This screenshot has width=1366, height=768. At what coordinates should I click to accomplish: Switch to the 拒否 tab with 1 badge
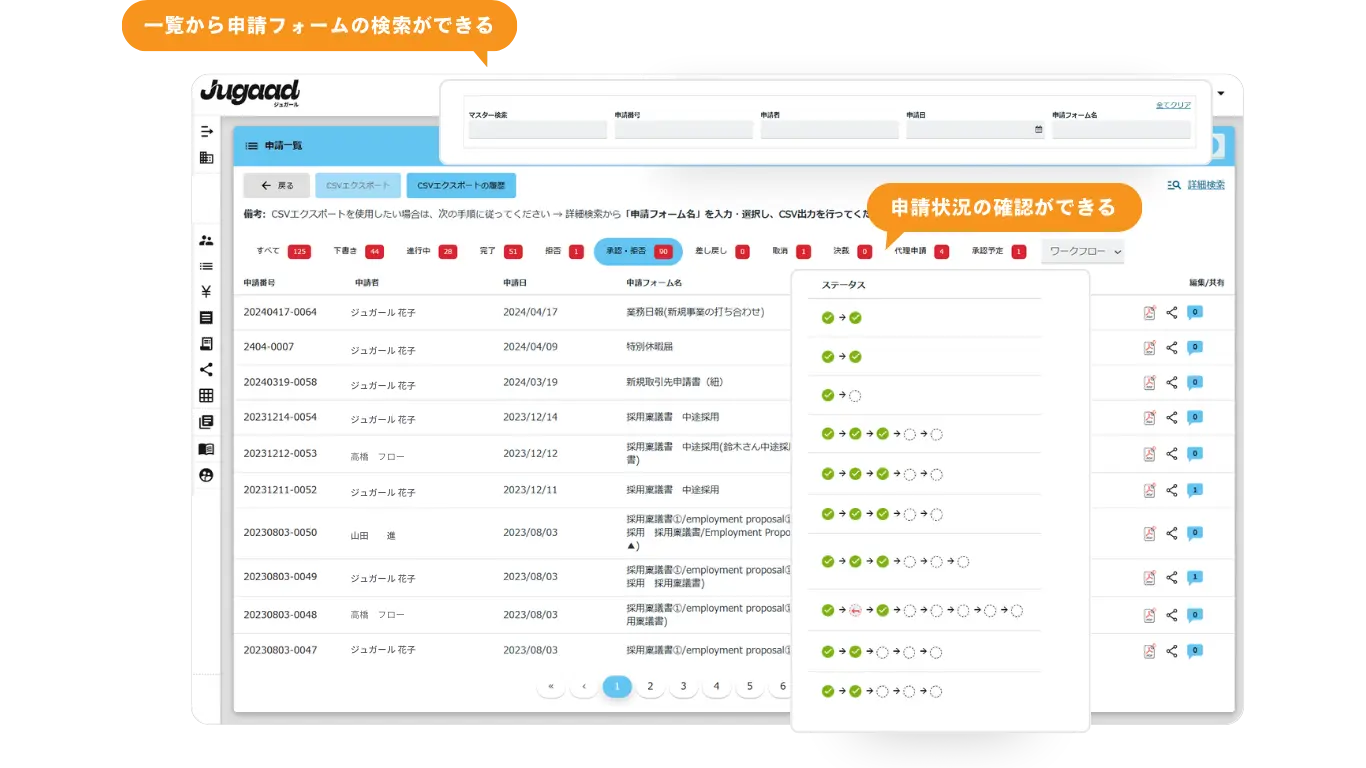point(564,251)
